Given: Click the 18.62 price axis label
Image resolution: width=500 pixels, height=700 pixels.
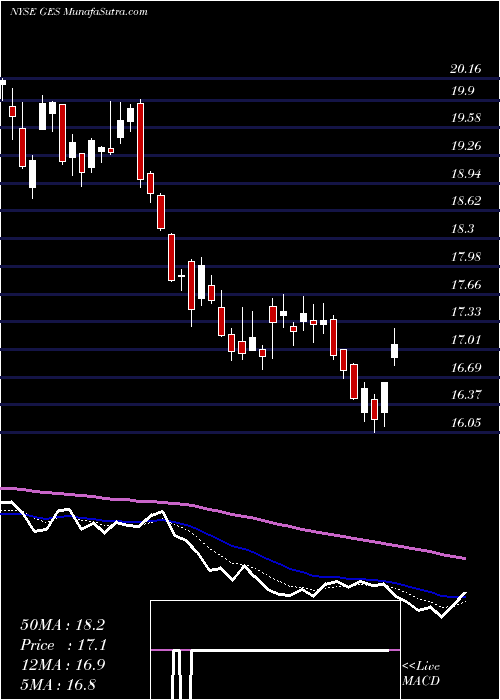Looking at the screenshot, I should (x=466, y=201).
